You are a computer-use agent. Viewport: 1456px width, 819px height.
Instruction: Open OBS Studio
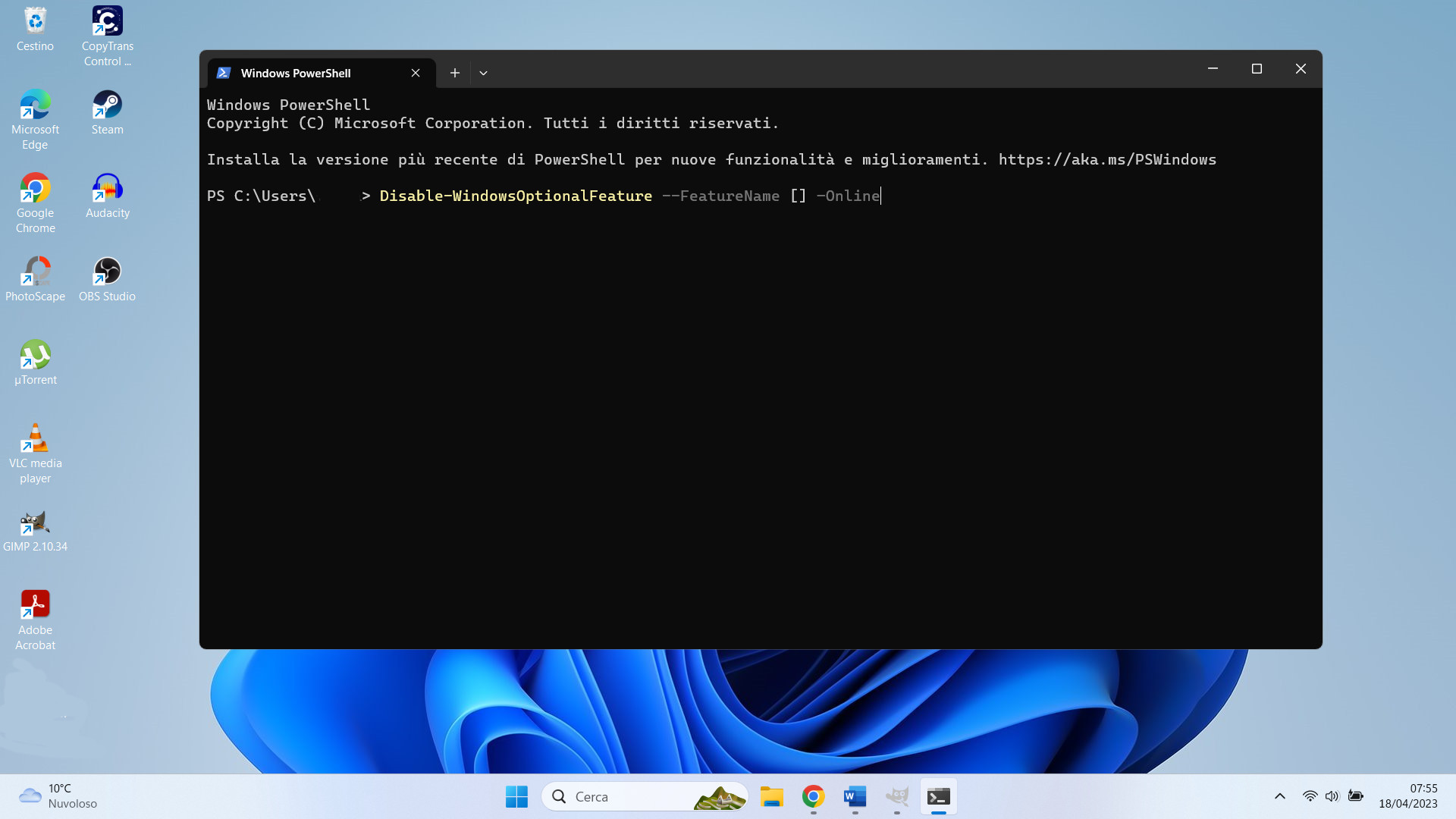107,273
